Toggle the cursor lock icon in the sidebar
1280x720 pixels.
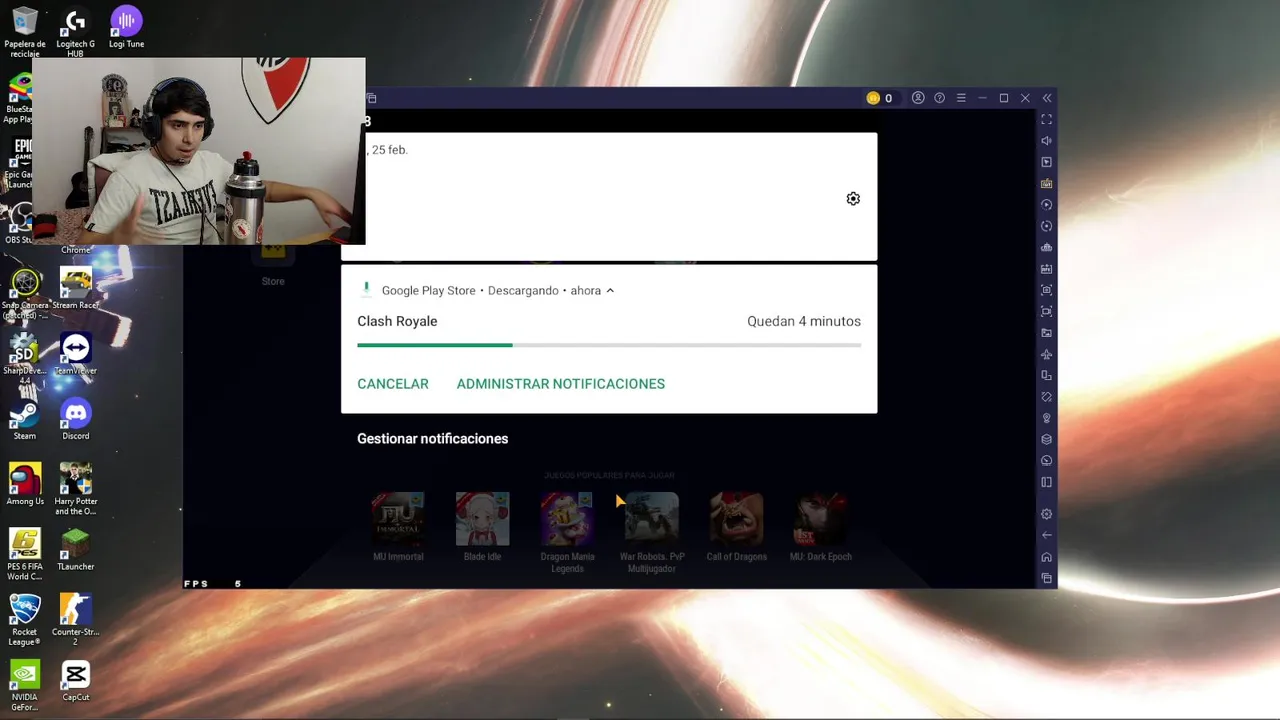point(1046,162)
